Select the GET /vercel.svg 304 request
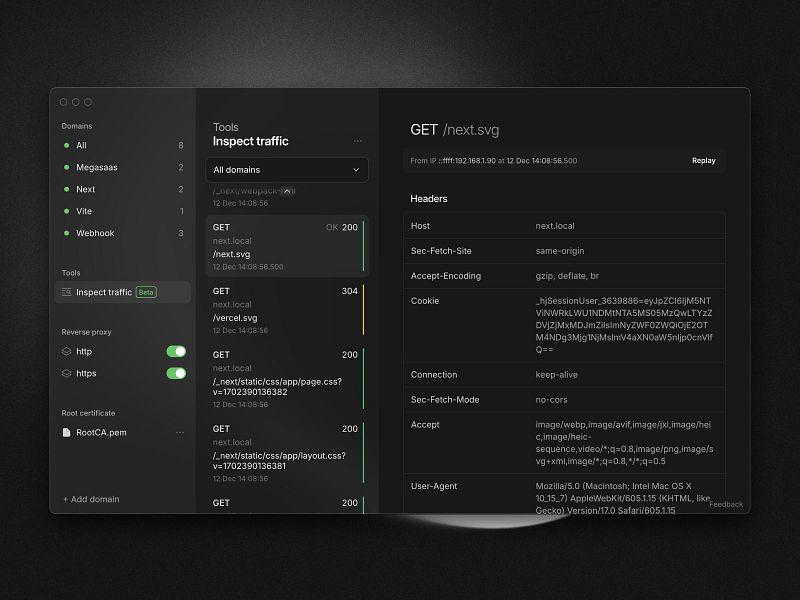The width and height of the screenshot is (800, 600). click(287, 310)
